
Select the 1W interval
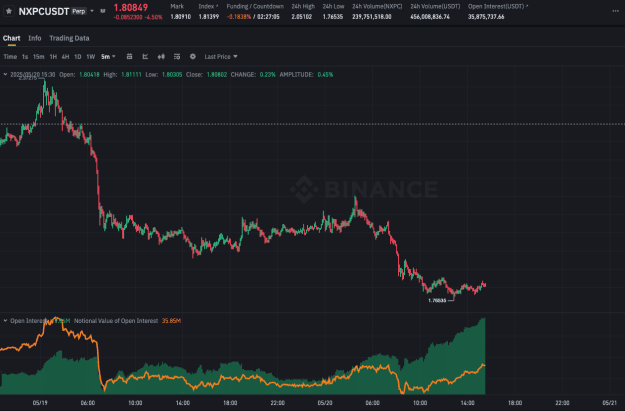pyautogui.click(x=90, y=57)
